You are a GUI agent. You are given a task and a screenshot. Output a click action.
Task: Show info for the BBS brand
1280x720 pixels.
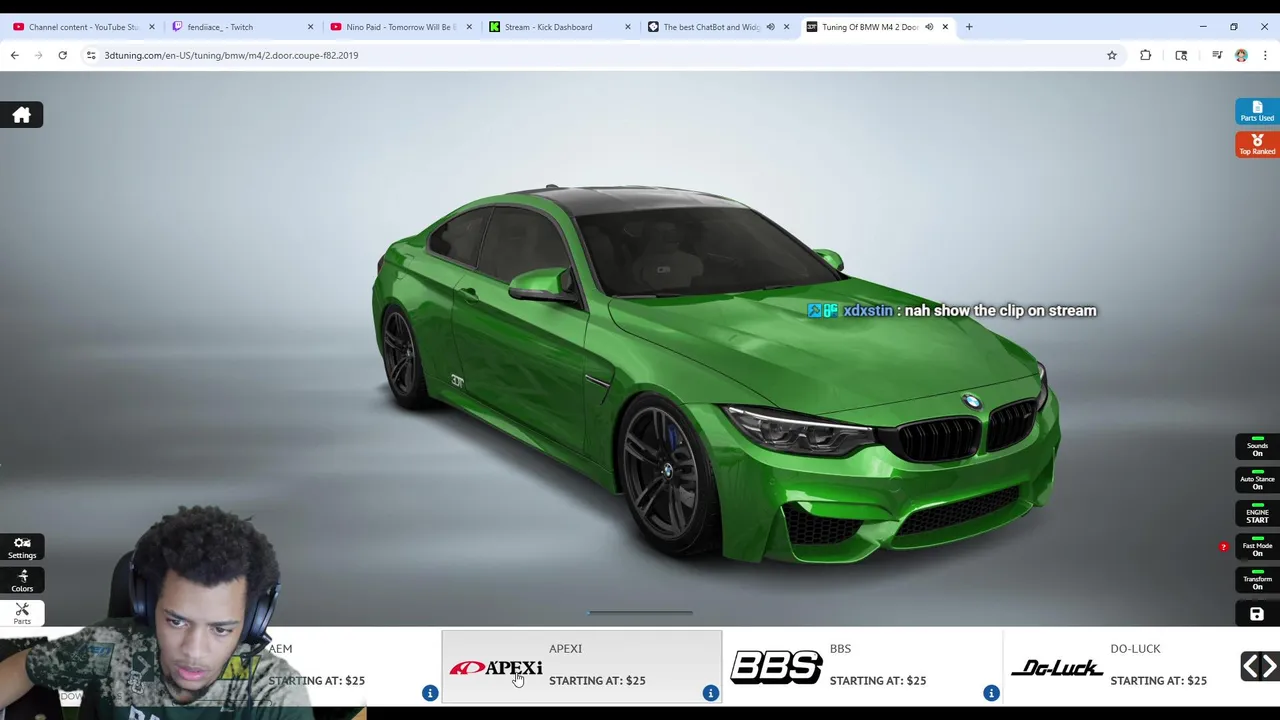(991, 693)
